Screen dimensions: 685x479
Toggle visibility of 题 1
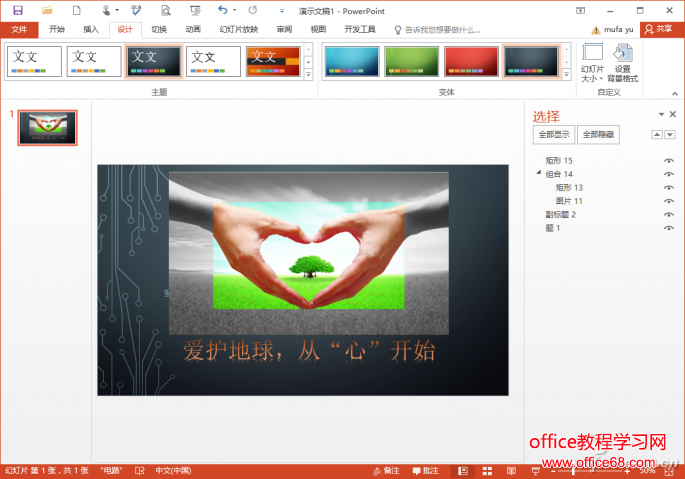click(x=668, y=228)
